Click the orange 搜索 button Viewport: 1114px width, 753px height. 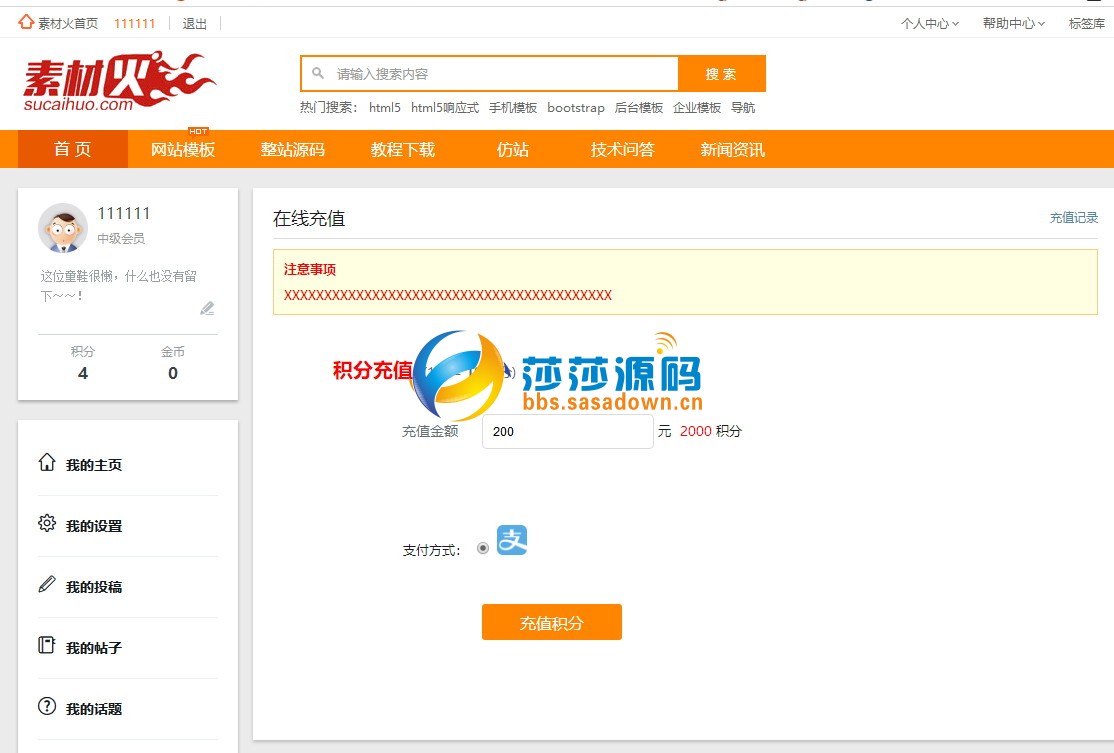722,74
